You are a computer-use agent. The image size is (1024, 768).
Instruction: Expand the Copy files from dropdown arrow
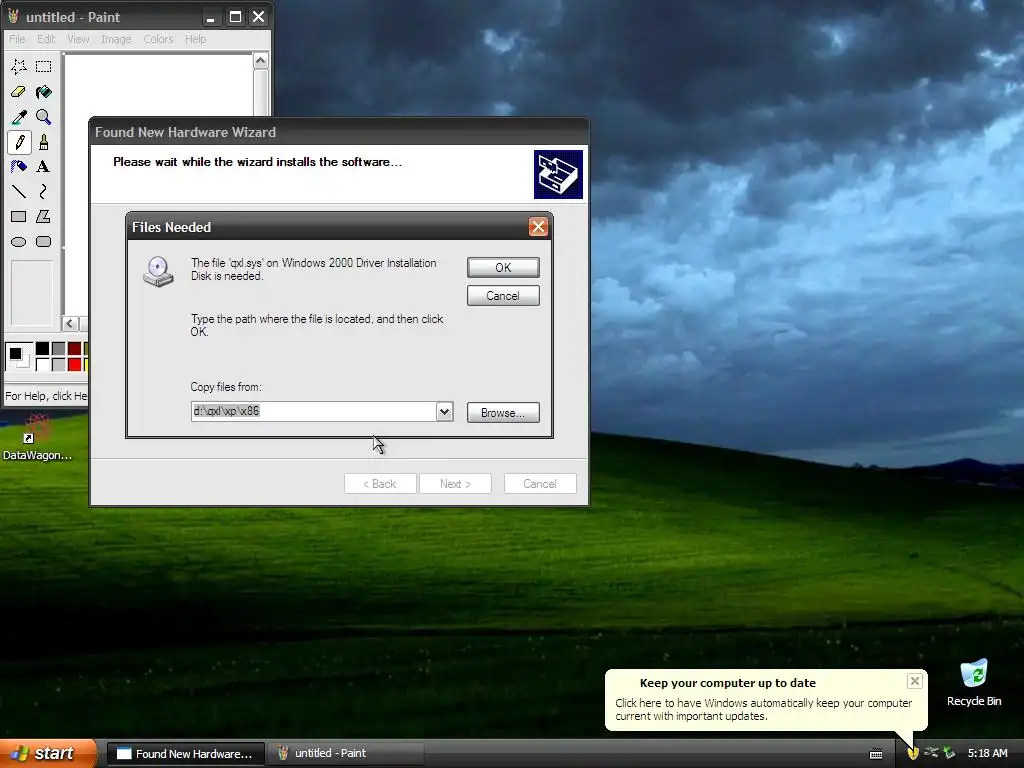444,411
